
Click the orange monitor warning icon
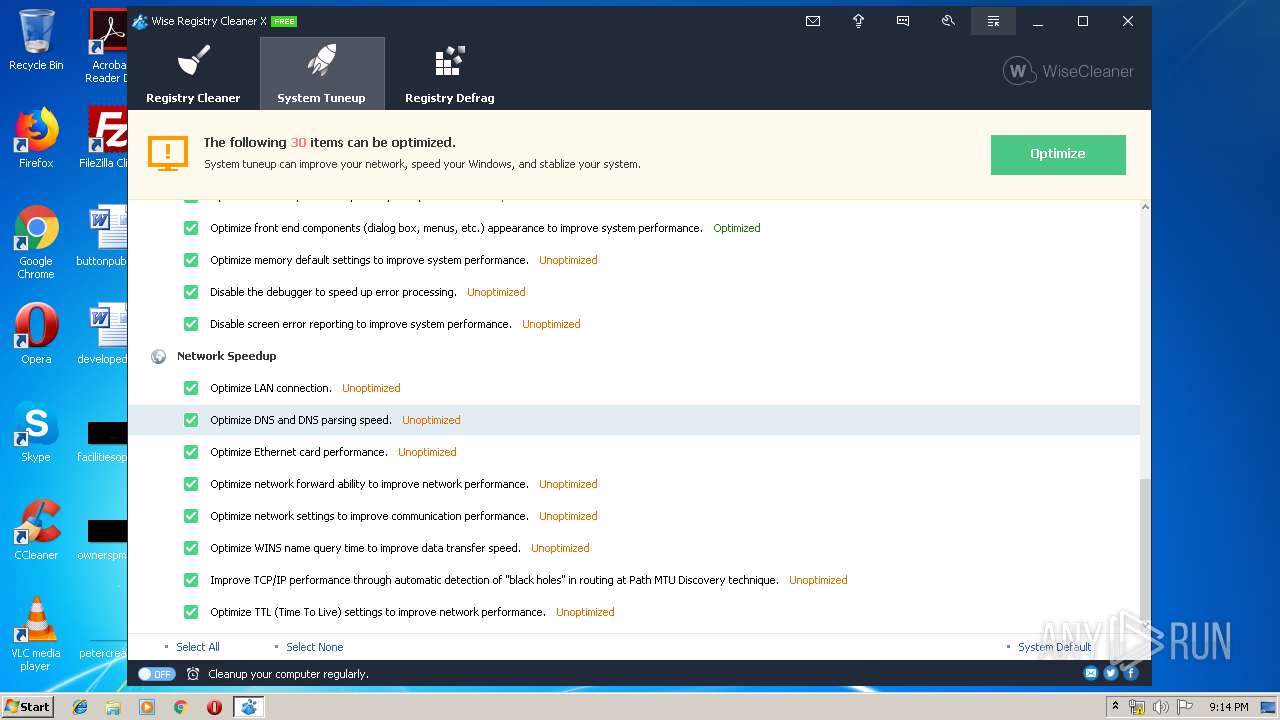click(x=168, y=153)
